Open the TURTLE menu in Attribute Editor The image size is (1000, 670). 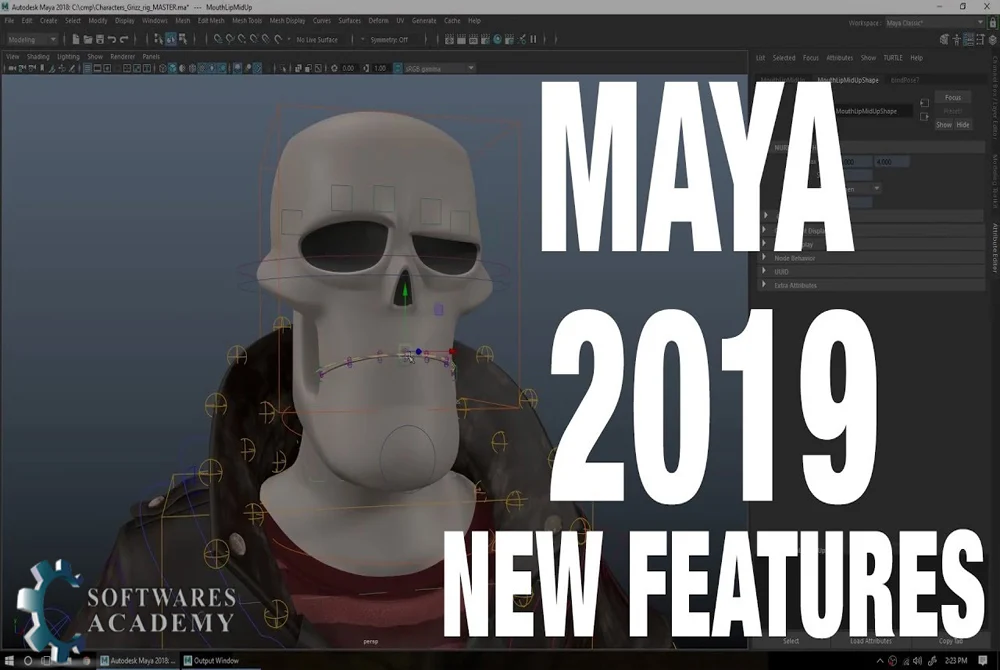[893, 58]
